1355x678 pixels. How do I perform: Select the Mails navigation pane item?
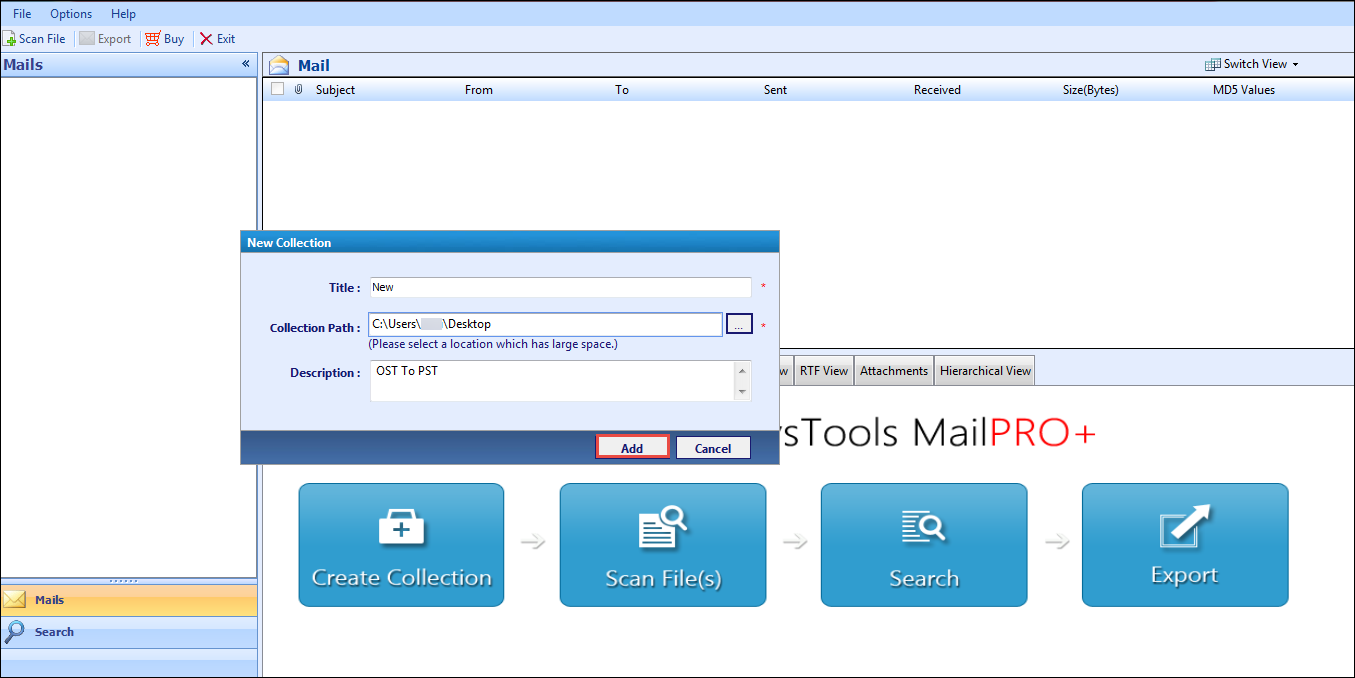[128, 600]
